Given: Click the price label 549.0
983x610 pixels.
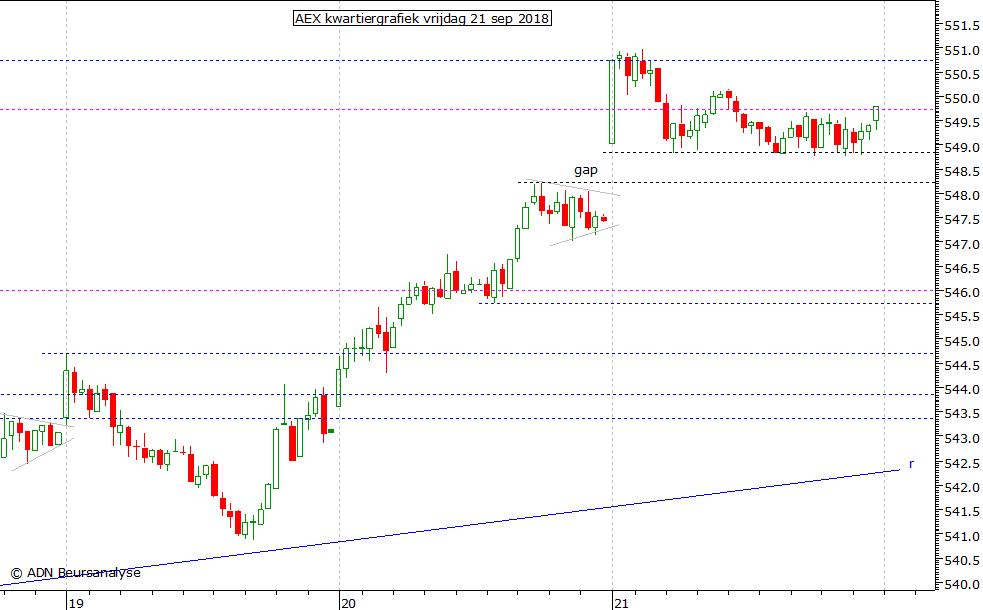Looking at the screenshot, I should [x=962, y=147].
